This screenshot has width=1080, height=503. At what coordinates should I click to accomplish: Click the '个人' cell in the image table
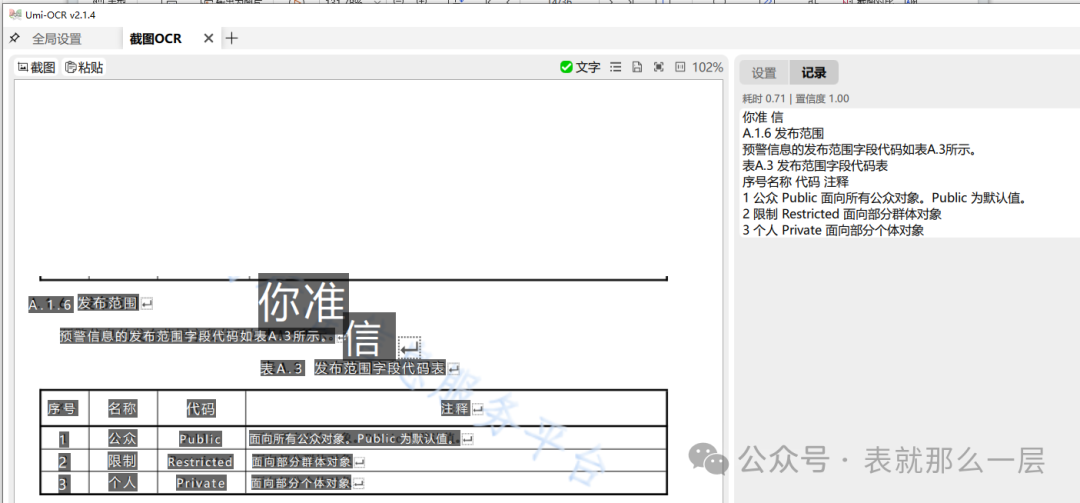123,482
